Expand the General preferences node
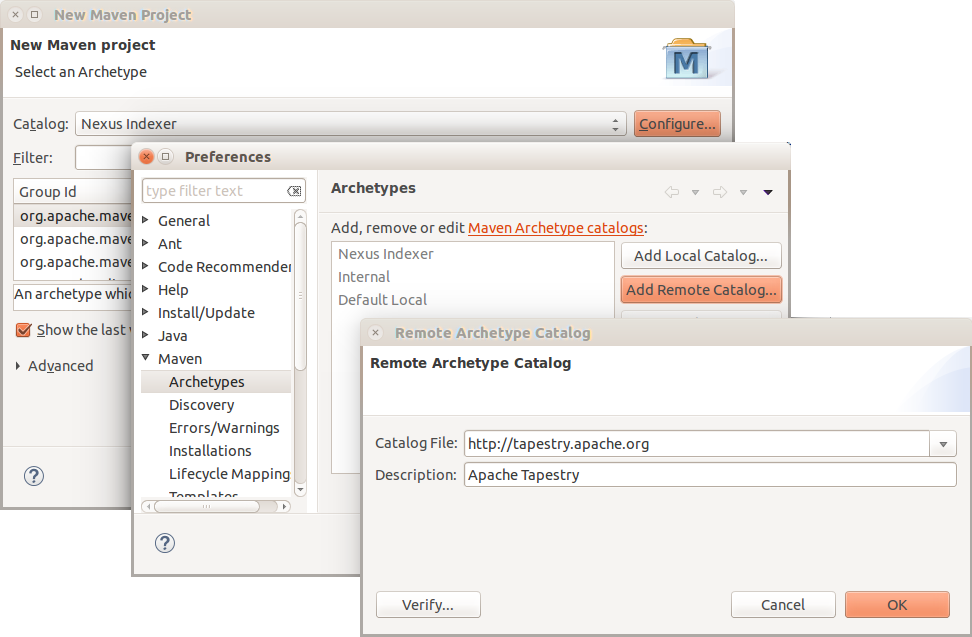Image resolution: width=972 pixels, height=637 pixels. click(x=146, y=220)
